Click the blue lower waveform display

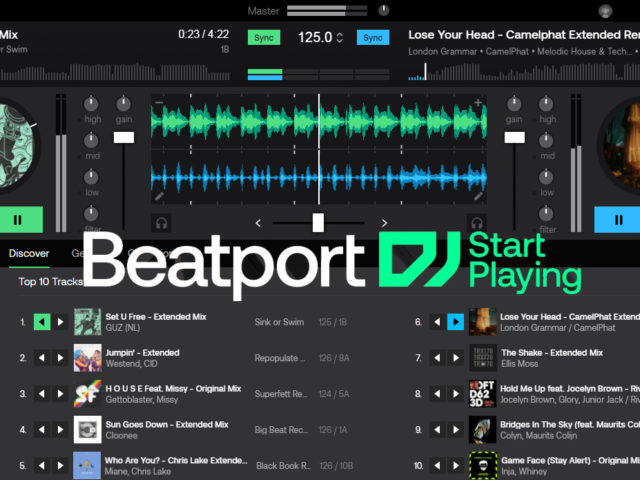[x=319, y=178]
